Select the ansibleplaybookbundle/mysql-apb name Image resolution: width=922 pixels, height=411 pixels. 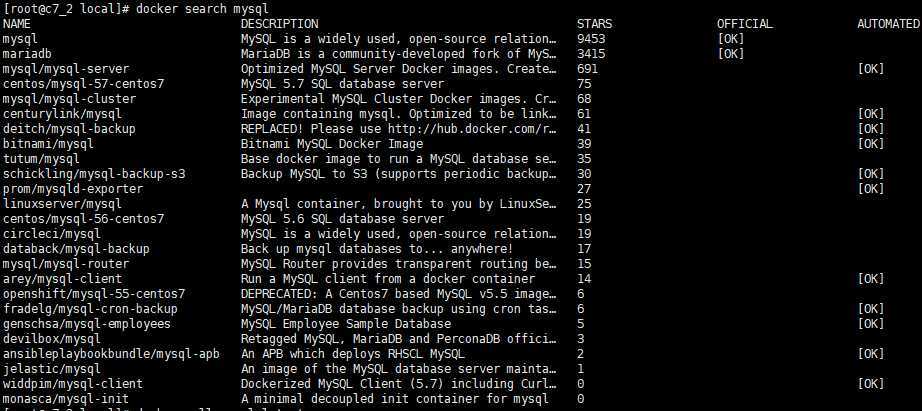(111, 353)
